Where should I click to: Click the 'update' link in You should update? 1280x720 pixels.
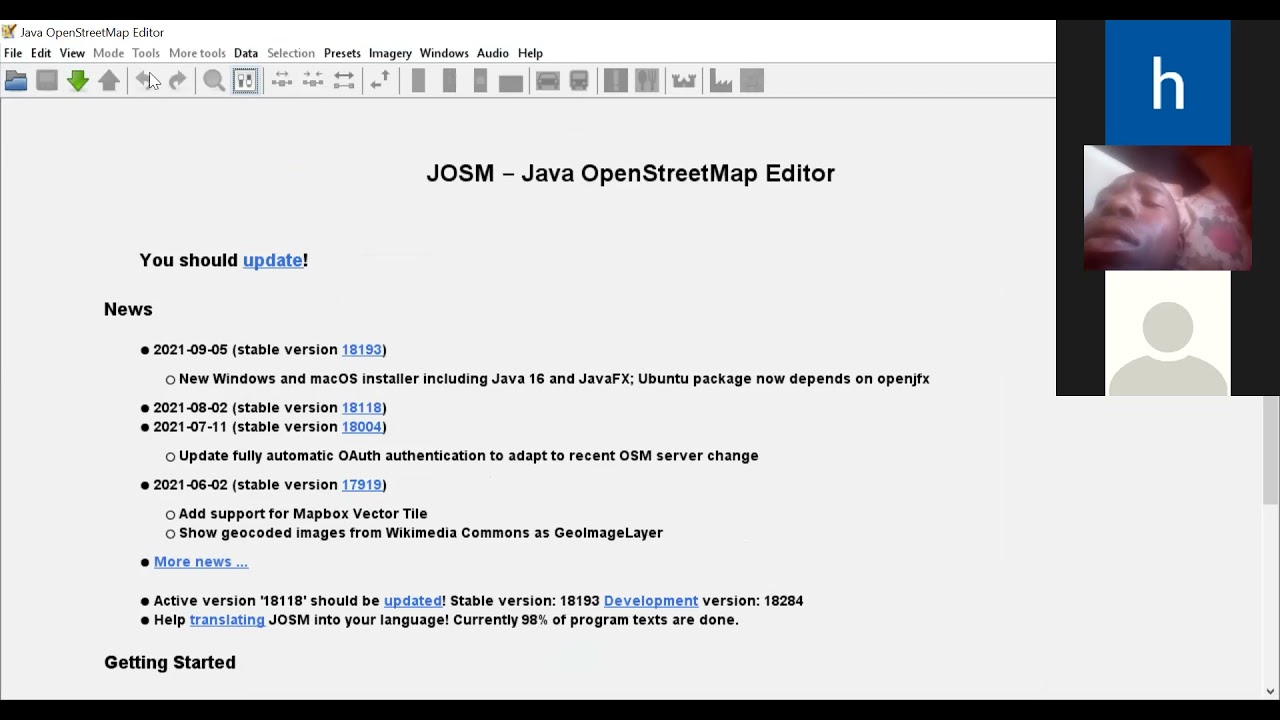pyautogui.click(x=272, y=260)
